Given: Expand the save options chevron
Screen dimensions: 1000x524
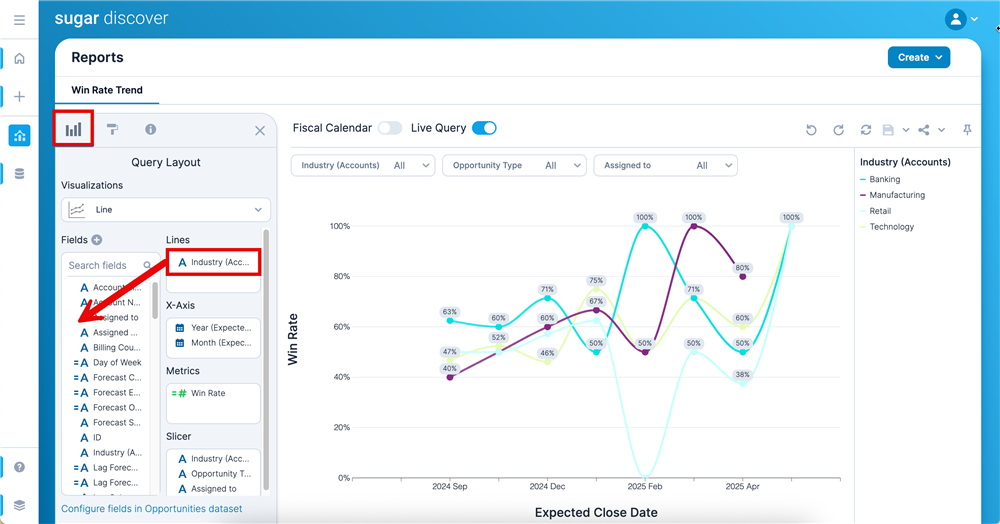Looking at the screenshot, I should [906, 130].
